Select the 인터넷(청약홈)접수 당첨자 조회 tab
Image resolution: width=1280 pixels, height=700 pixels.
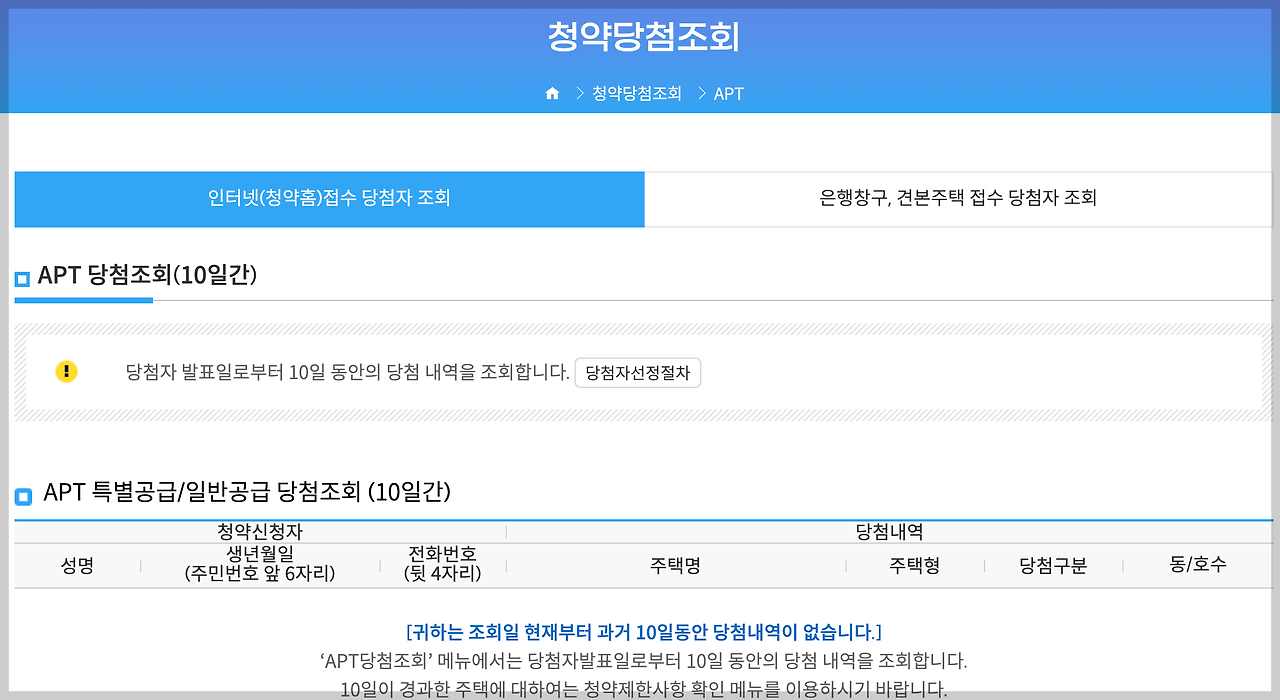[x=330, y=199]
